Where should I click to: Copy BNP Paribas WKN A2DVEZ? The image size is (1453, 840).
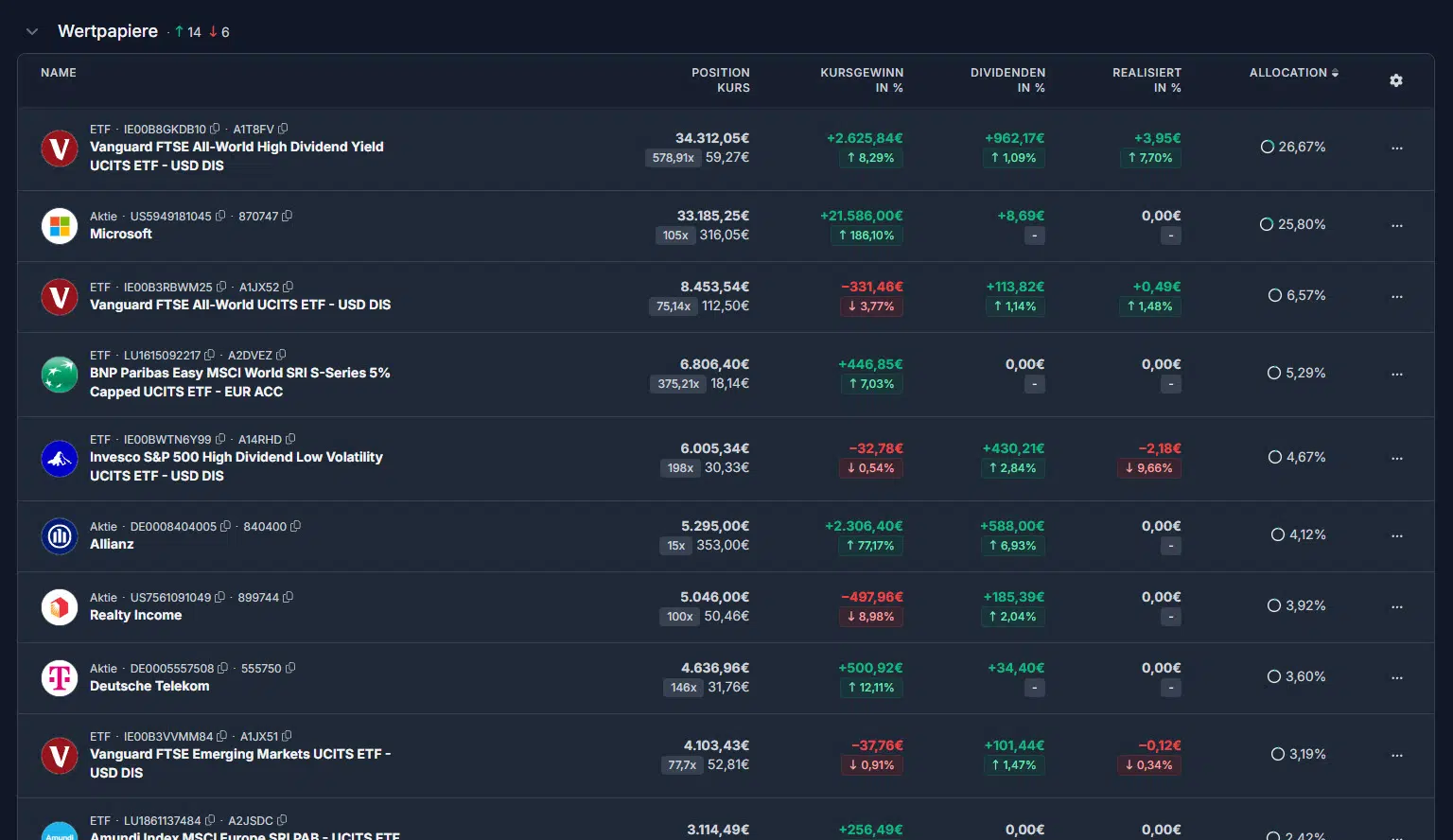[x=281, y=355]
